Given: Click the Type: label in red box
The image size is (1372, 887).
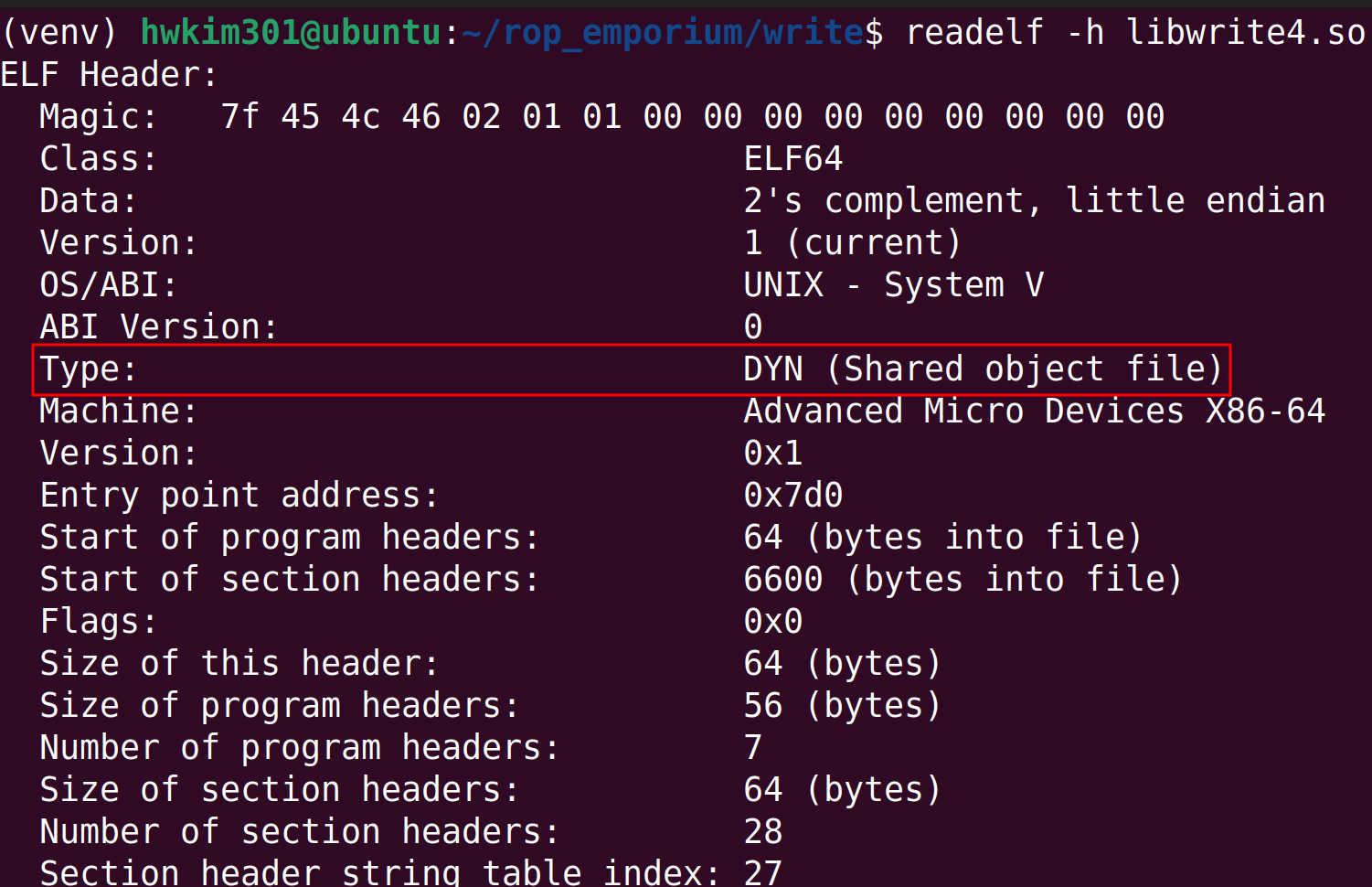Looking at the screenshot, I should point(89,369).
